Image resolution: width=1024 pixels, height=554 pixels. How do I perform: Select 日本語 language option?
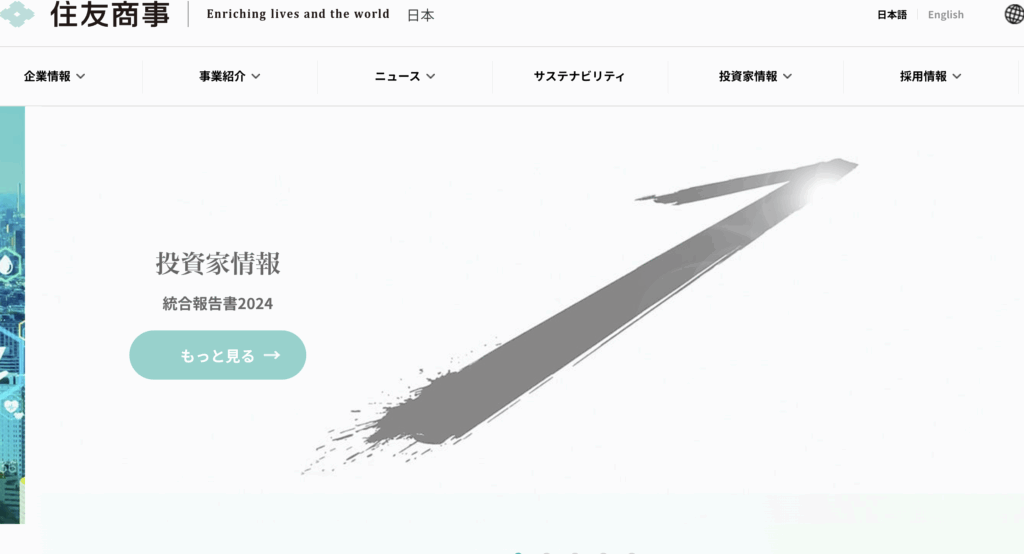coord(891,14)
